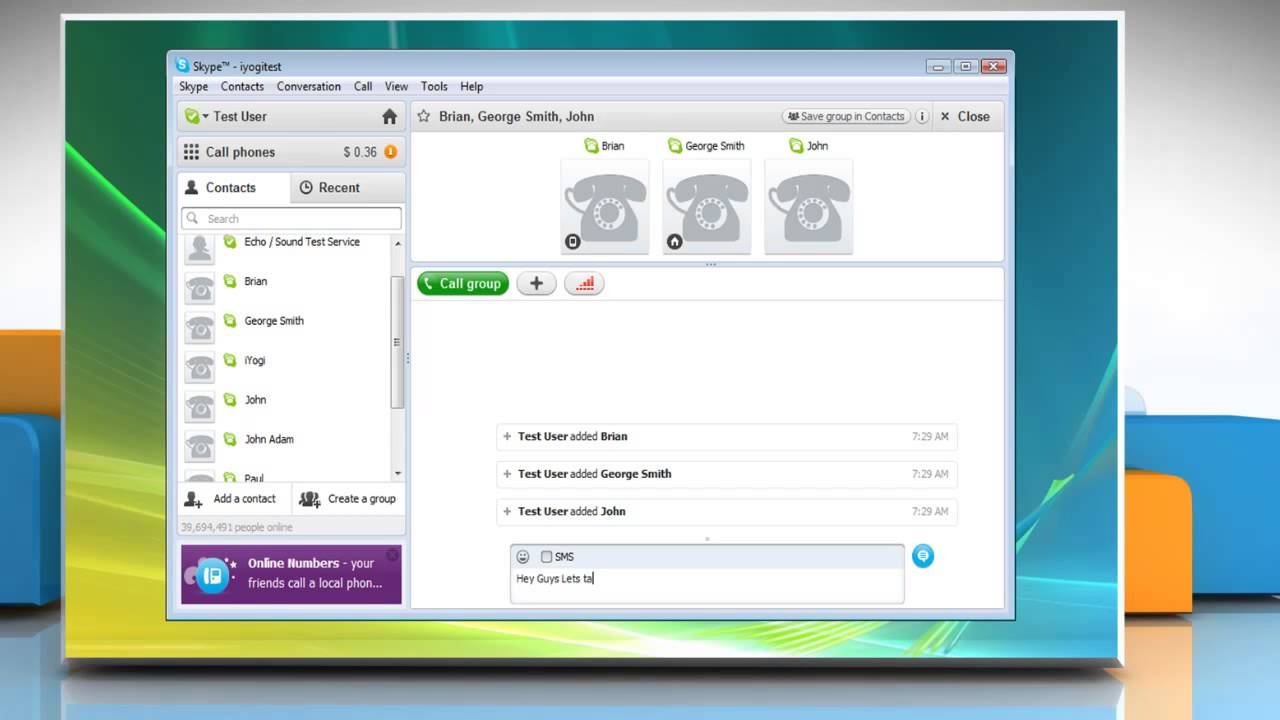This screenshot has width=1280, height=720.
Task: Click the orange credit alert icon
Action: (390, 152)
